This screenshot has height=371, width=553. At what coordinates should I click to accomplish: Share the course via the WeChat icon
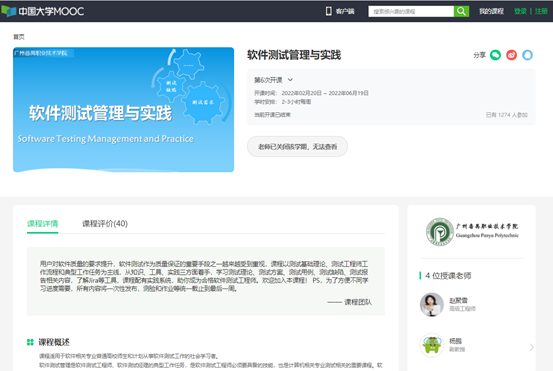[496, 55]
